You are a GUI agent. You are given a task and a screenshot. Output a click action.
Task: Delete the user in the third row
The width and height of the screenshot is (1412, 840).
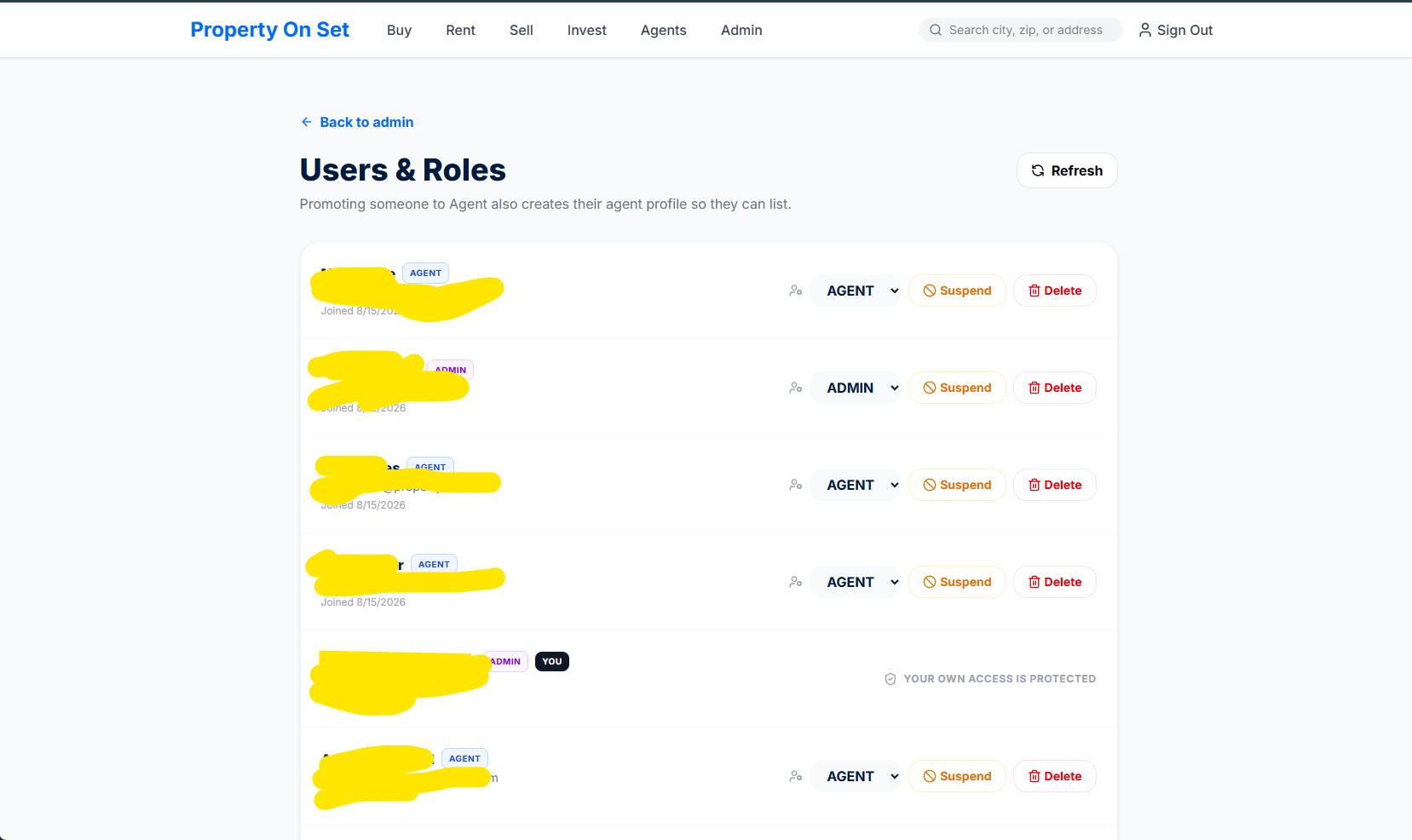(x=1055, y=485)
